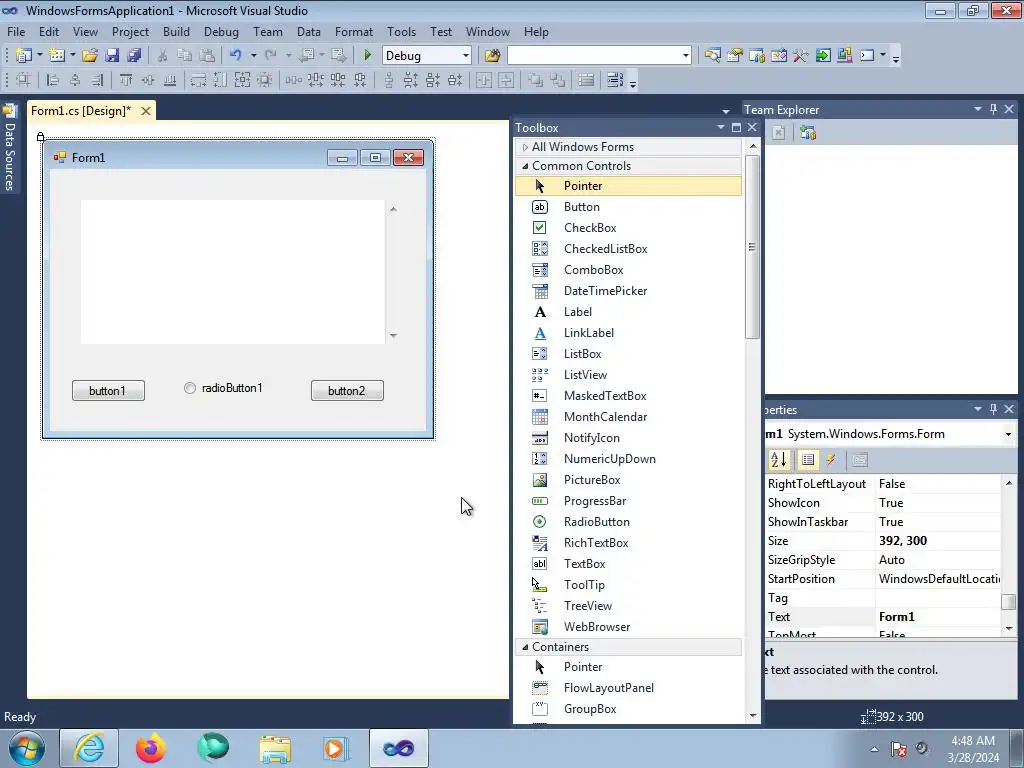This screenshot has height=768, width=1024.
Task: Open the Extension Manager toolbar icon
Action: (x=844, y=56)
